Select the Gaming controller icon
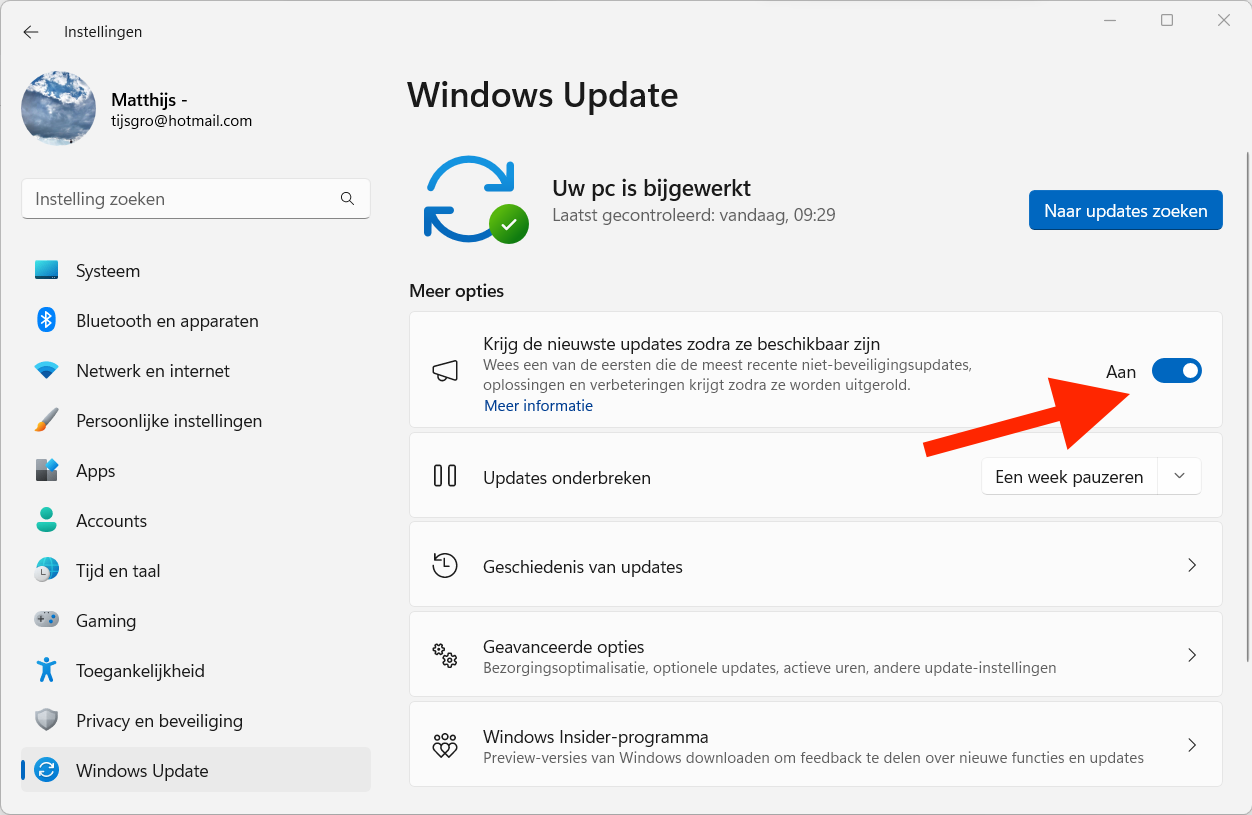The height and width of the screenshot is (815, 1252). [x=46, y=621]
